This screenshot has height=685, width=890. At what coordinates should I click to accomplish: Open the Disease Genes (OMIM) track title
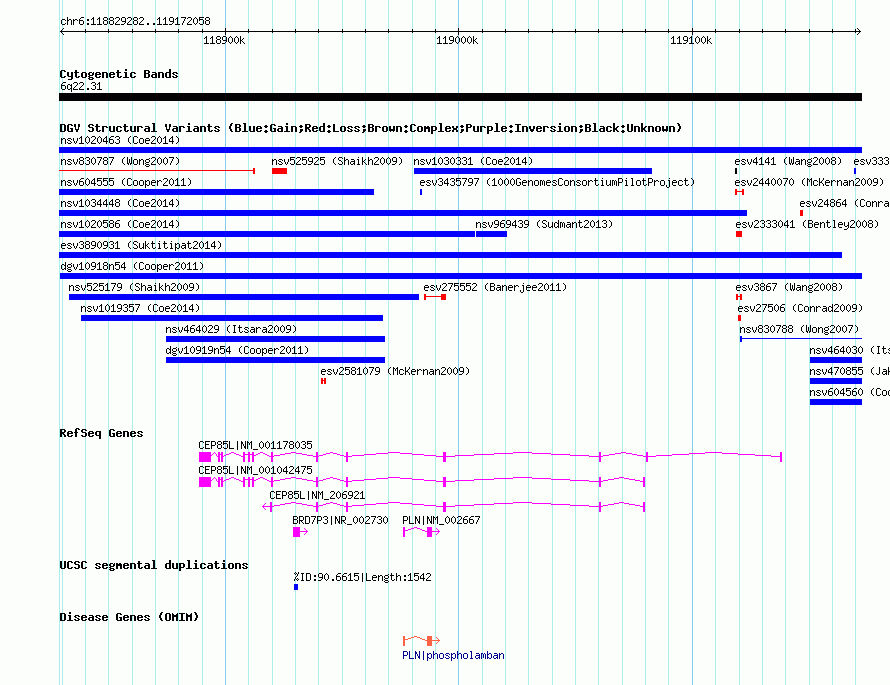(x=129, y=617)
